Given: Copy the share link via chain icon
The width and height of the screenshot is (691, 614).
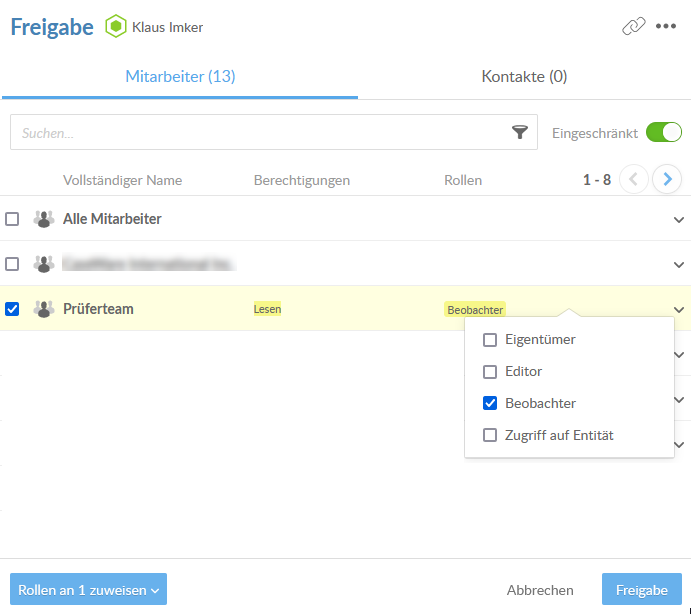Looking at the screenshot, I should click(634, 26).
